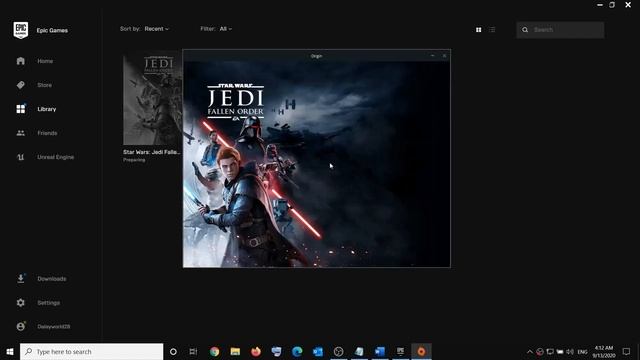Go to Unreal Engine section

click(x=56, y=157)
